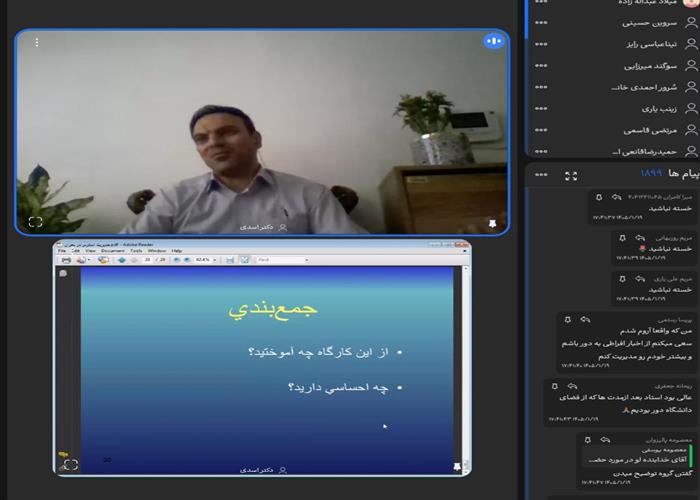
Task: Open the Help menu in Adobe Reader
Action: [x=177, y=251]
